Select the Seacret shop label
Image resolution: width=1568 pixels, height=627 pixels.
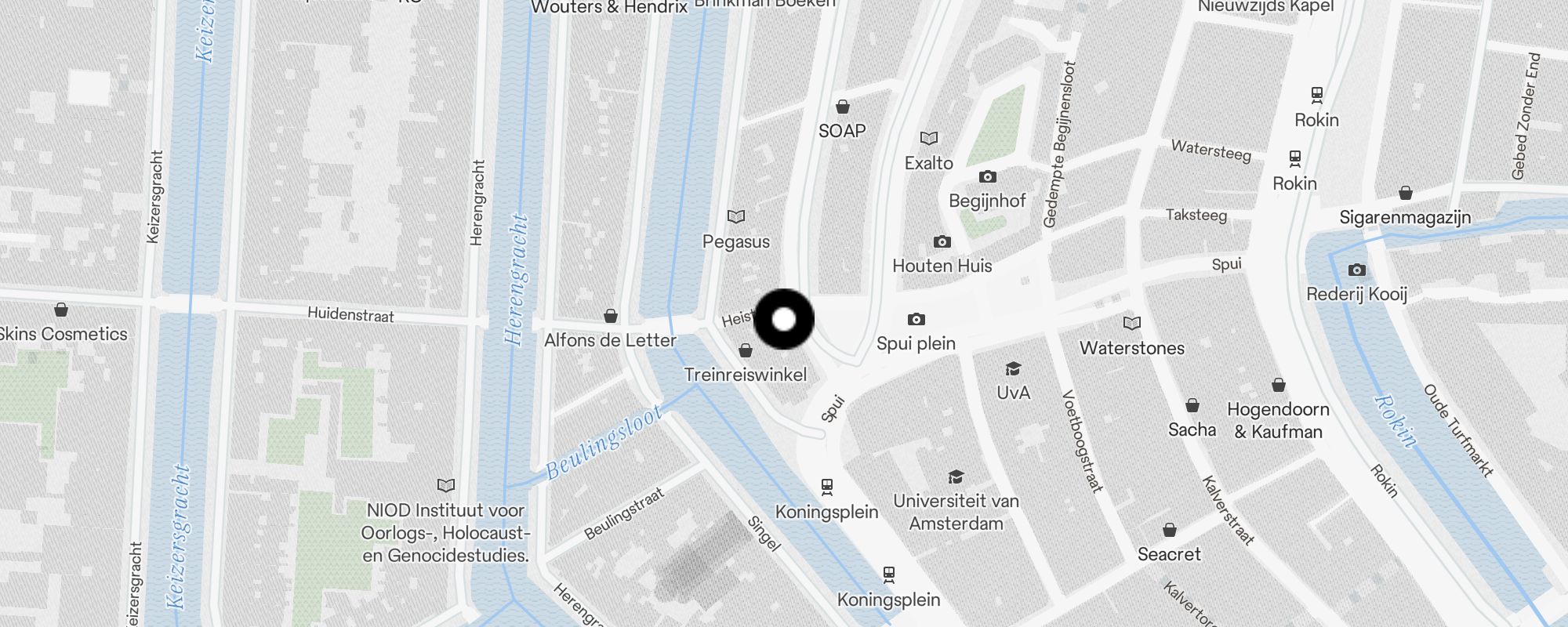(x=1169, y=554)
